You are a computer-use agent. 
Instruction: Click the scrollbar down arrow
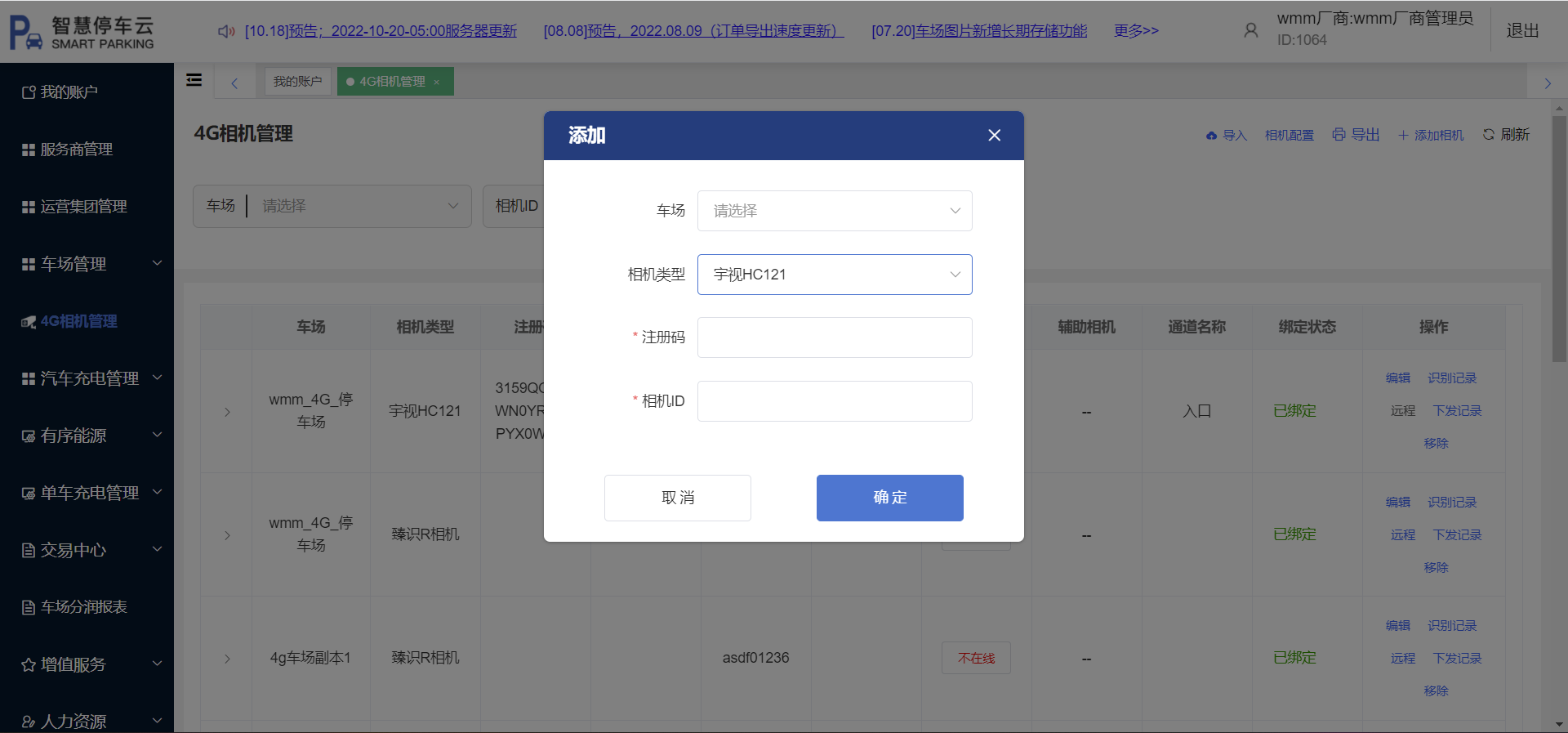coord(1559,725)
